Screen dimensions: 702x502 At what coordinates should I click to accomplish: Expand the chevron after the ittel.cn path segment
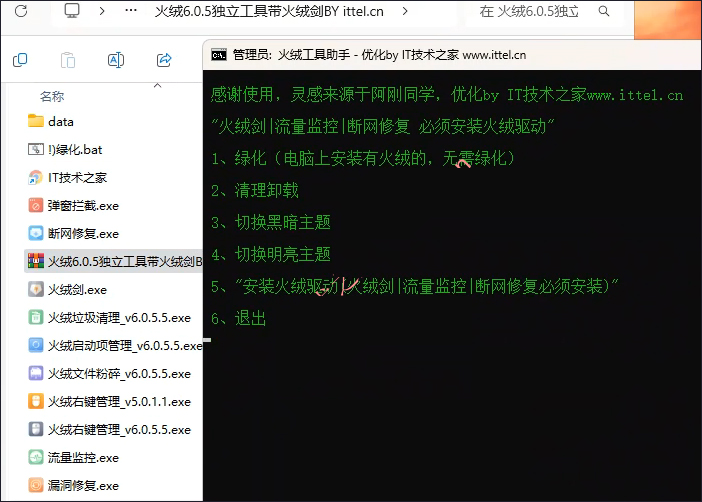(x=405, y=11)
